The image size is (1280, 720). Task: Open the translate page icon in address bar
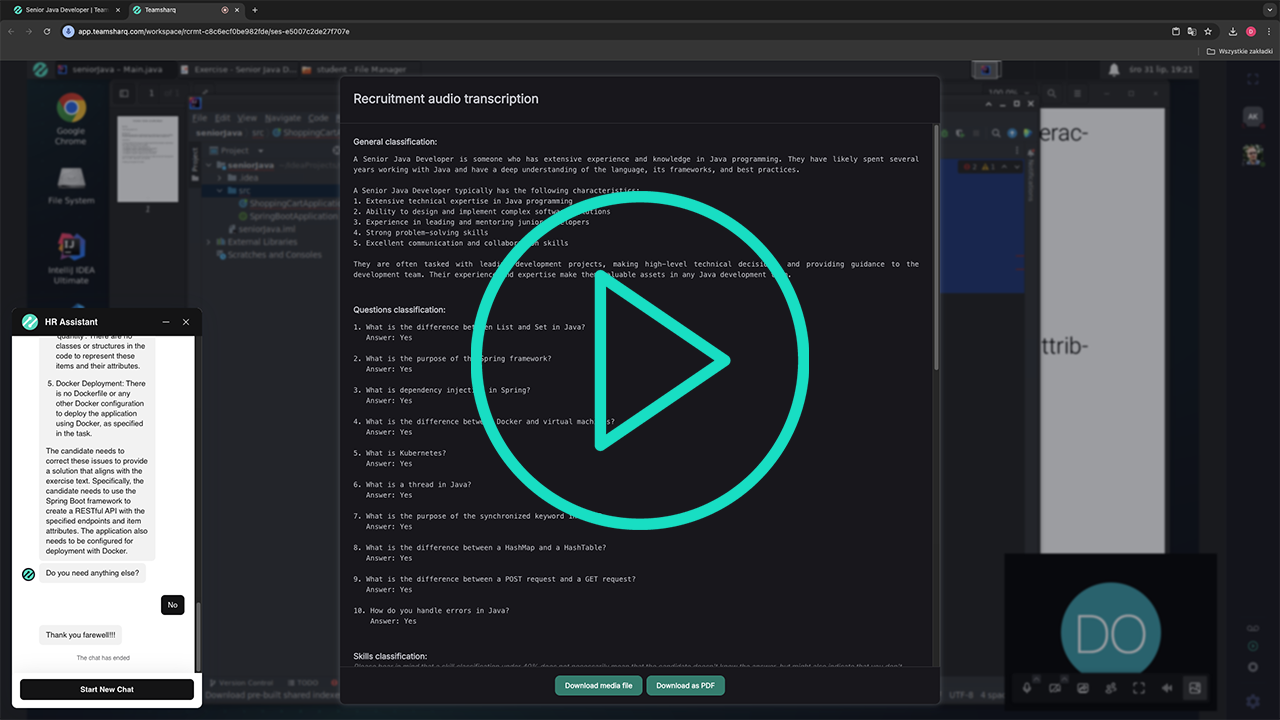[x=1192, y=31]
